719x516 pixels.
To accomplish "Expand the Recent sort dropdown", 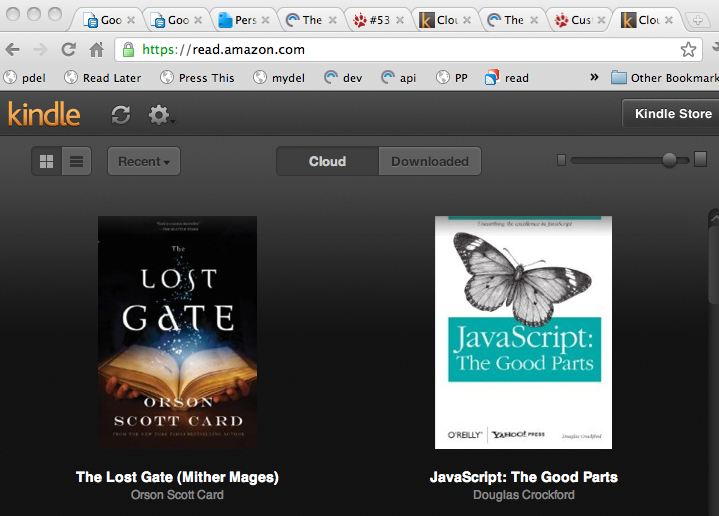I will click(x=143, y=161).
